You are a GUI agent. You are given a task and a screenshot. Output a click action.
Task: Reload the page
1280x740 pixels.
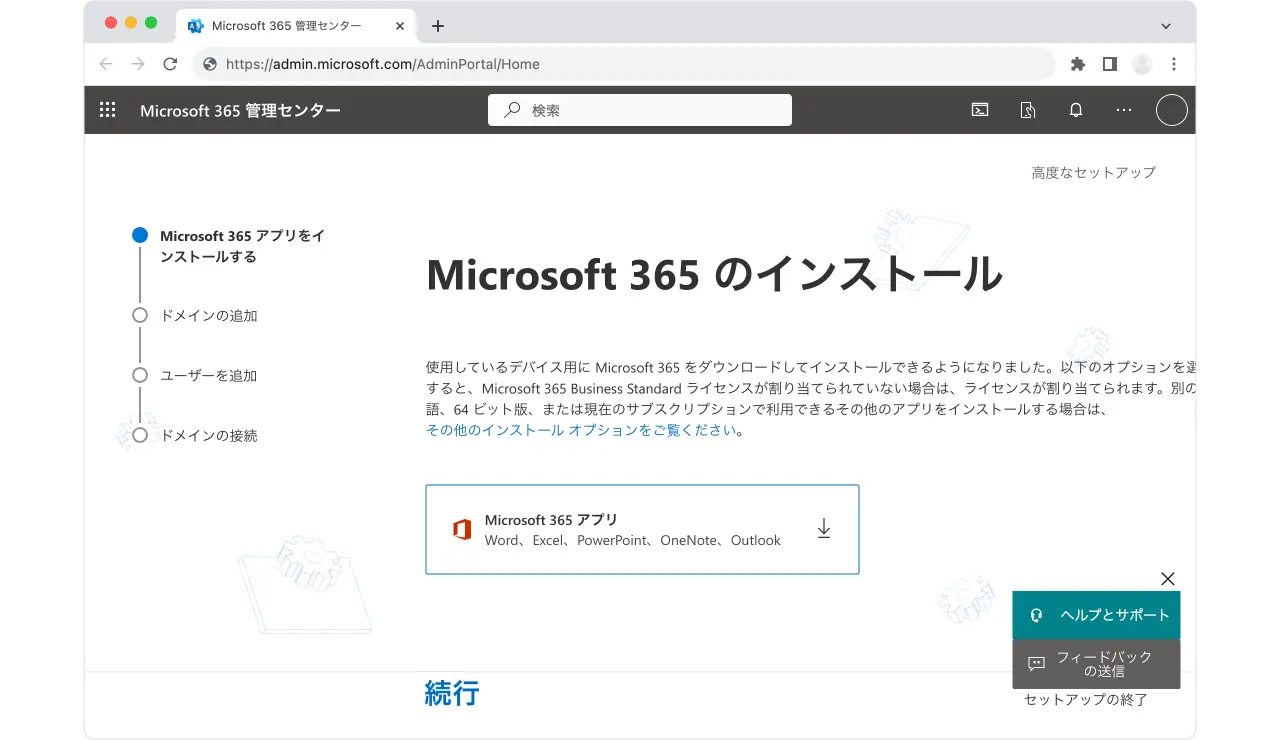170,64
